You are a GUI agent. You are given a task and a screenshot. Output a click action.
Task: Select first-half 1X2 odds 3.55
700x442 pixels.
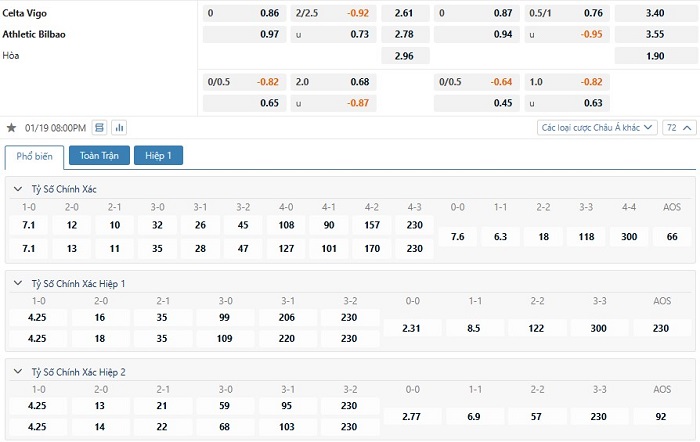655,34
